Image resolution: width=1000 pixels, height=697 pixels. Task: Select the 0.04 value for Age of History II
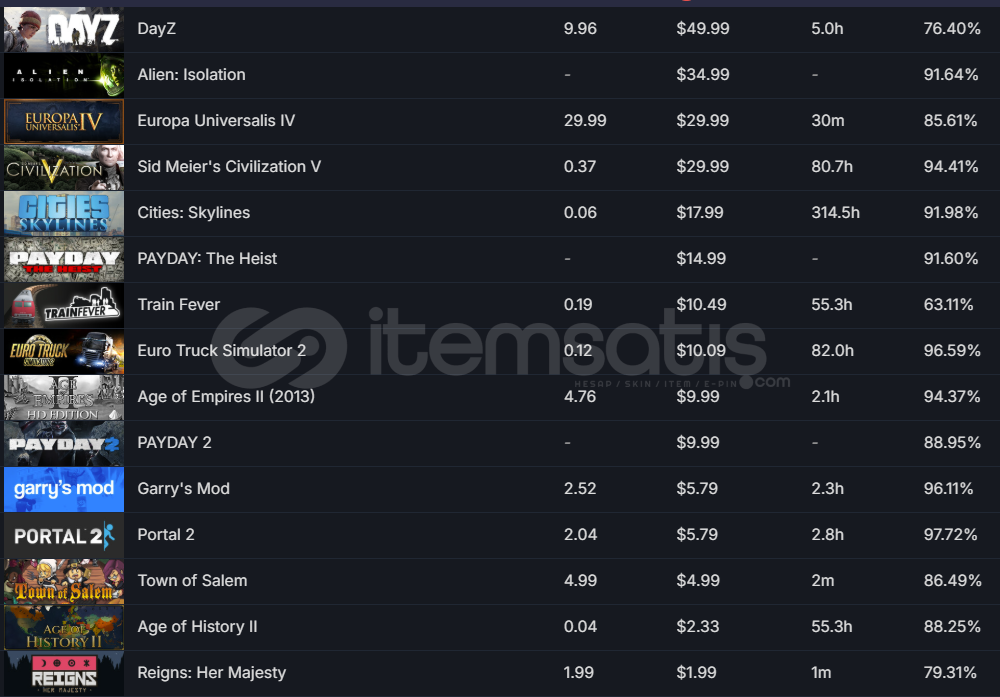click(580, 626)
